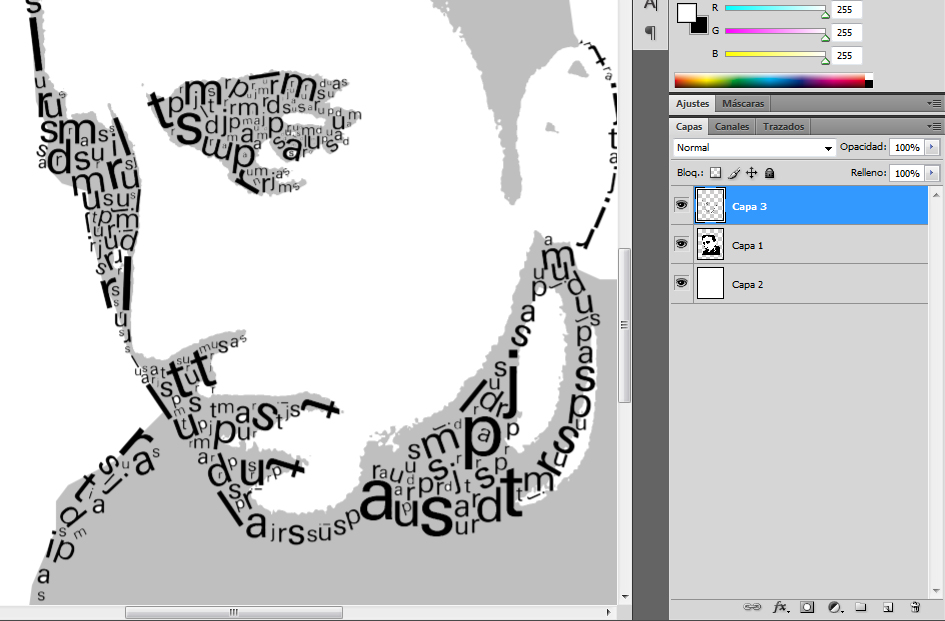The height and width of the screenshot is (621, 945).
Task: Open the Capas panel options menu
Action: pos(934,126)
